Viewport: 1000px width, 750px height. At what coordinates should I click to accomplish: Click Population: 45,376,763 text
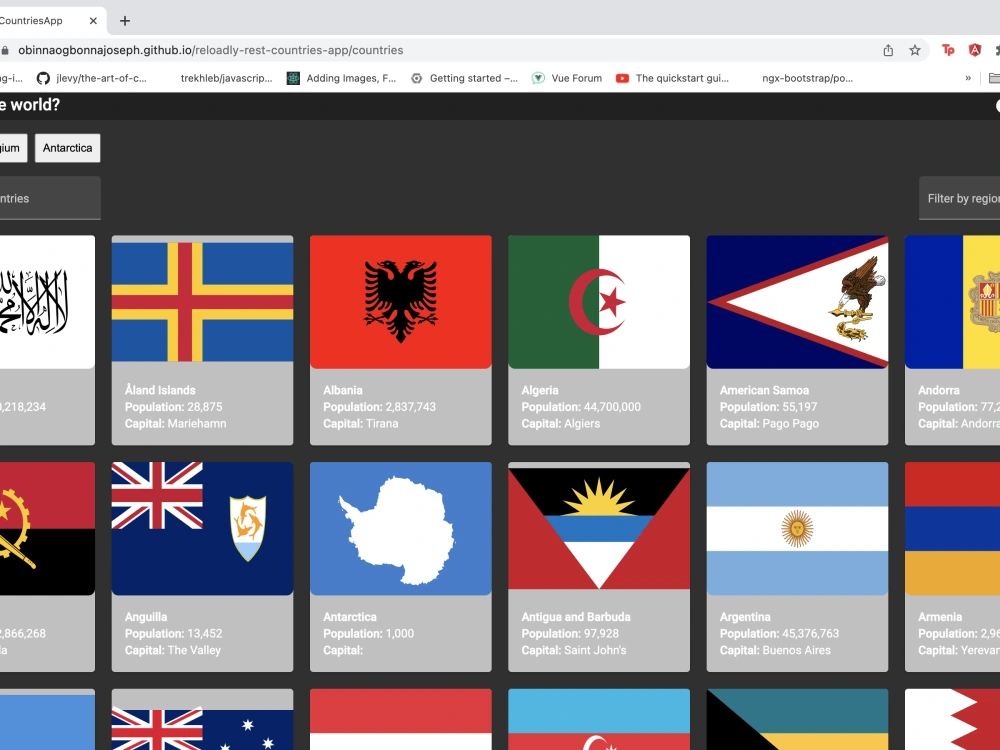(779, 633)
